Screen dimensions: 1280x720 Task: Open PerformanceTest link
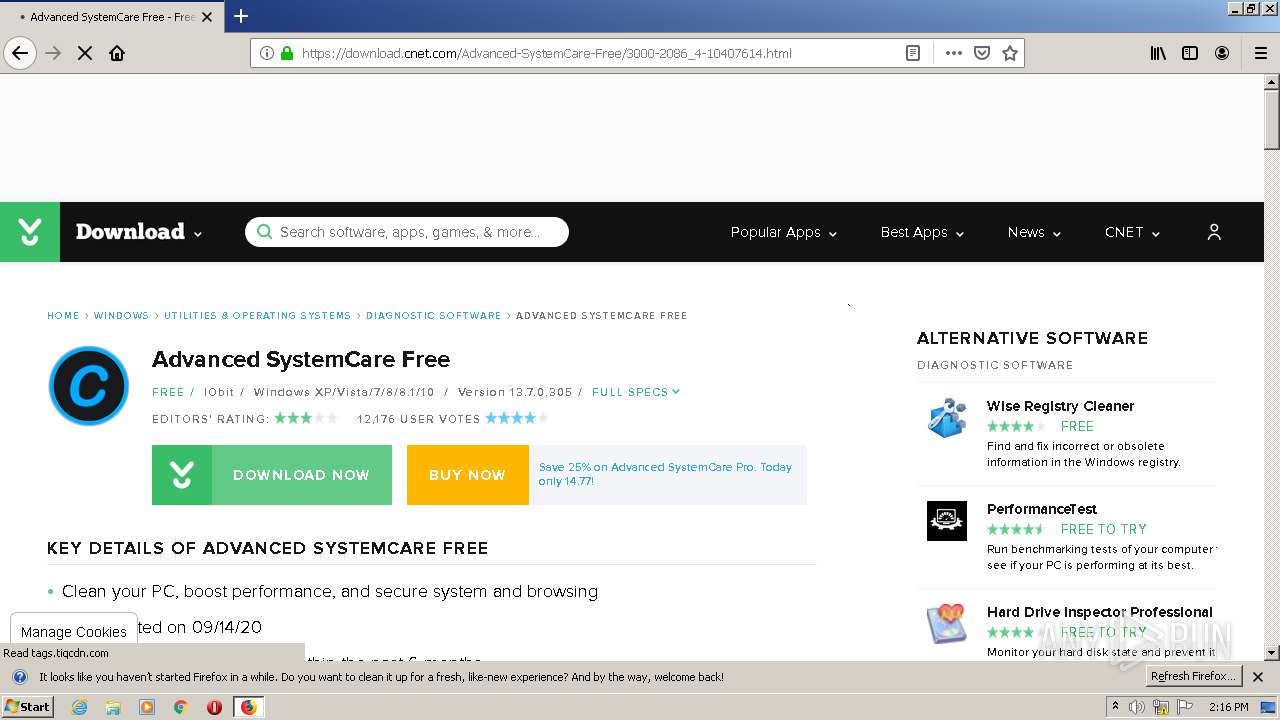[1042, 509]
